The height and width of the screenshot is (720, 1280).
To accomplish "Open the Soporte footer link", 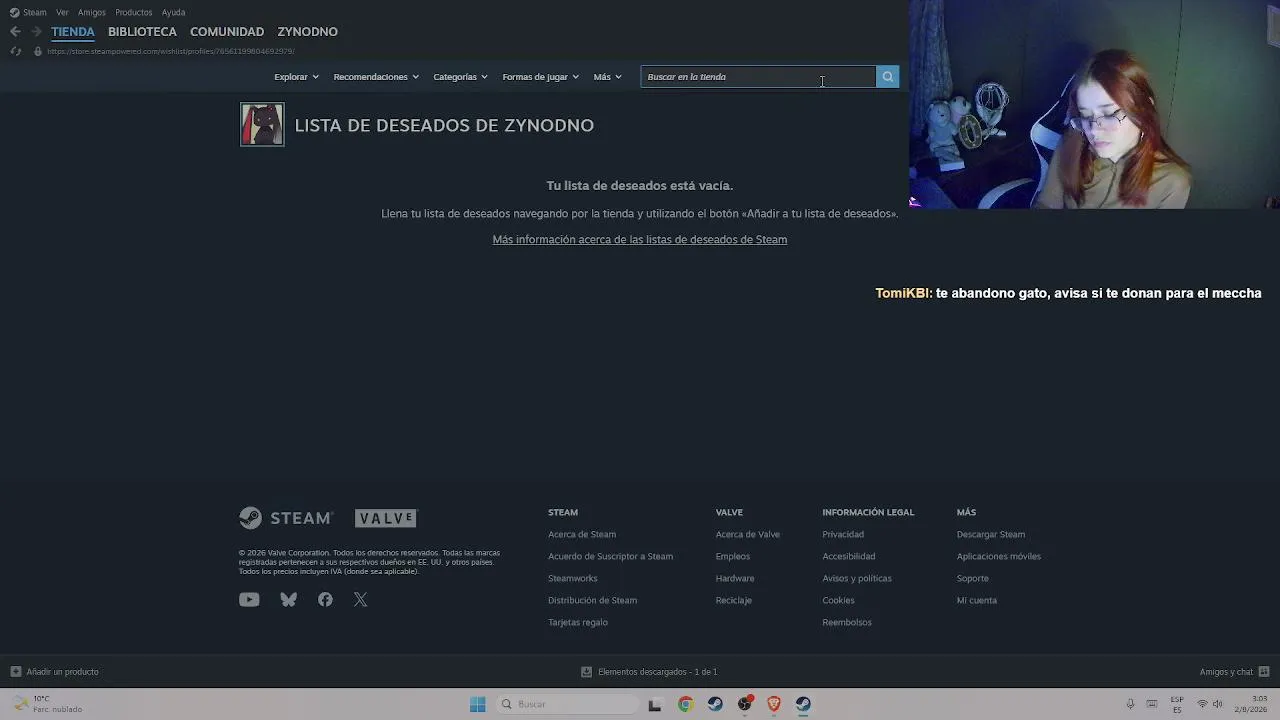I will tap(973, 578).
